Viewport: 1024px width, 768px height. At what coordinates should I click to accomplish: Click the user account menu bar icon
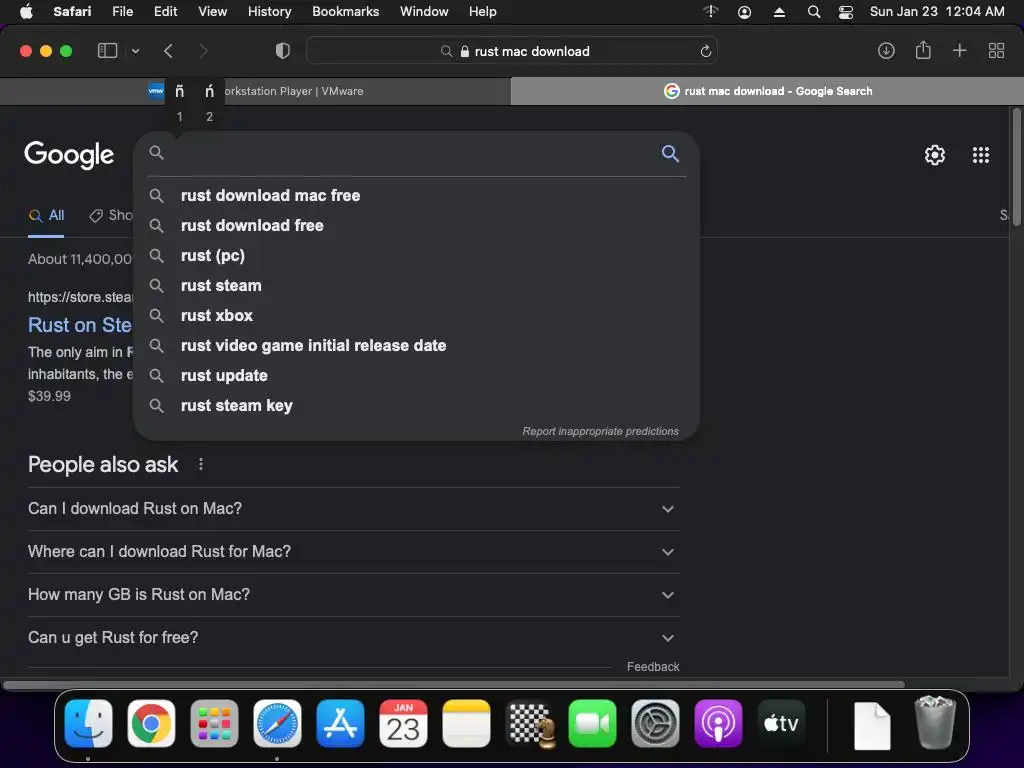point(744,12)
